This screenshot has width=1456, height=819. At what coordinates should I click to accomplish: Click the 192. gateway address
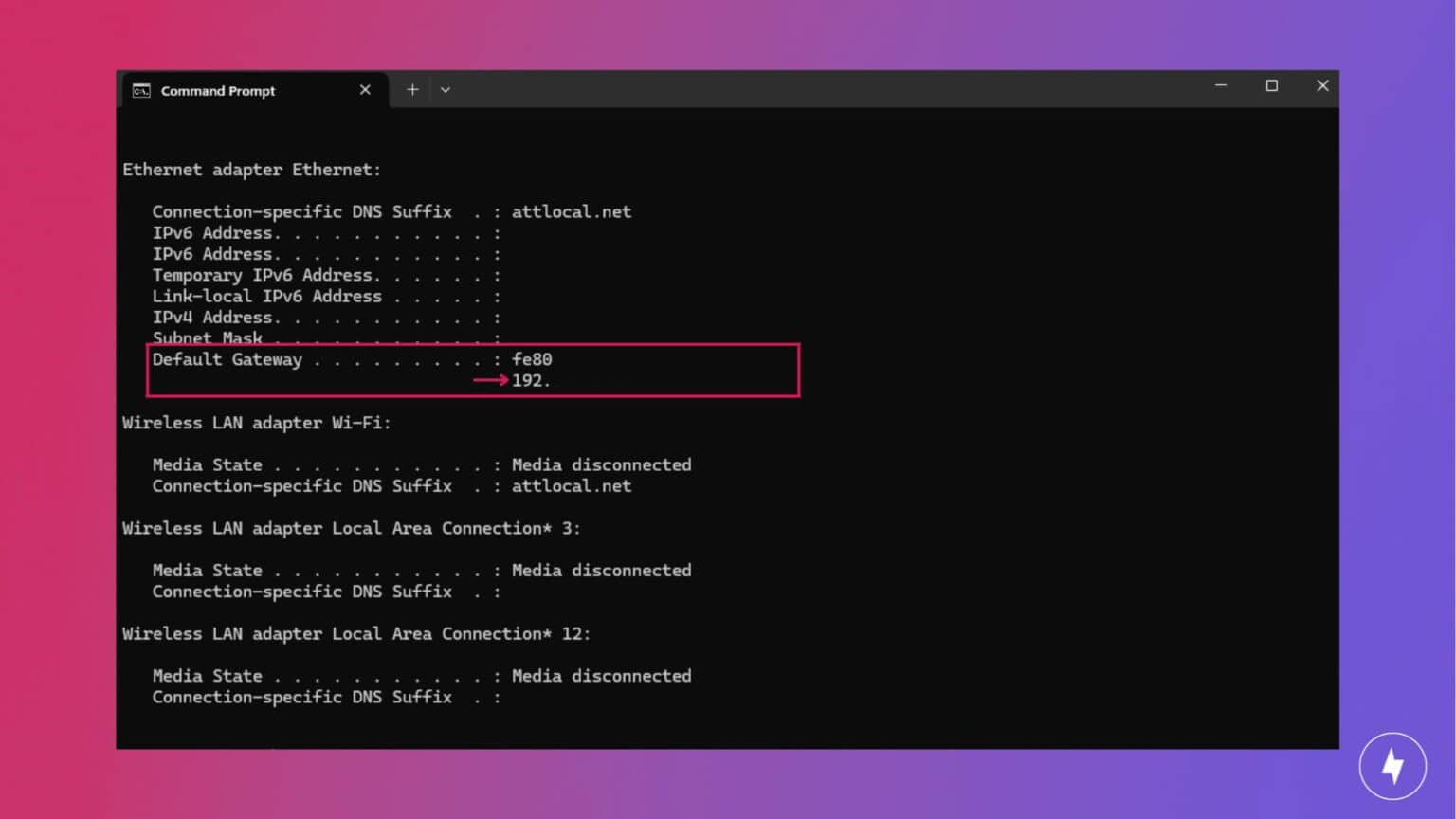[x=530, y=380]
